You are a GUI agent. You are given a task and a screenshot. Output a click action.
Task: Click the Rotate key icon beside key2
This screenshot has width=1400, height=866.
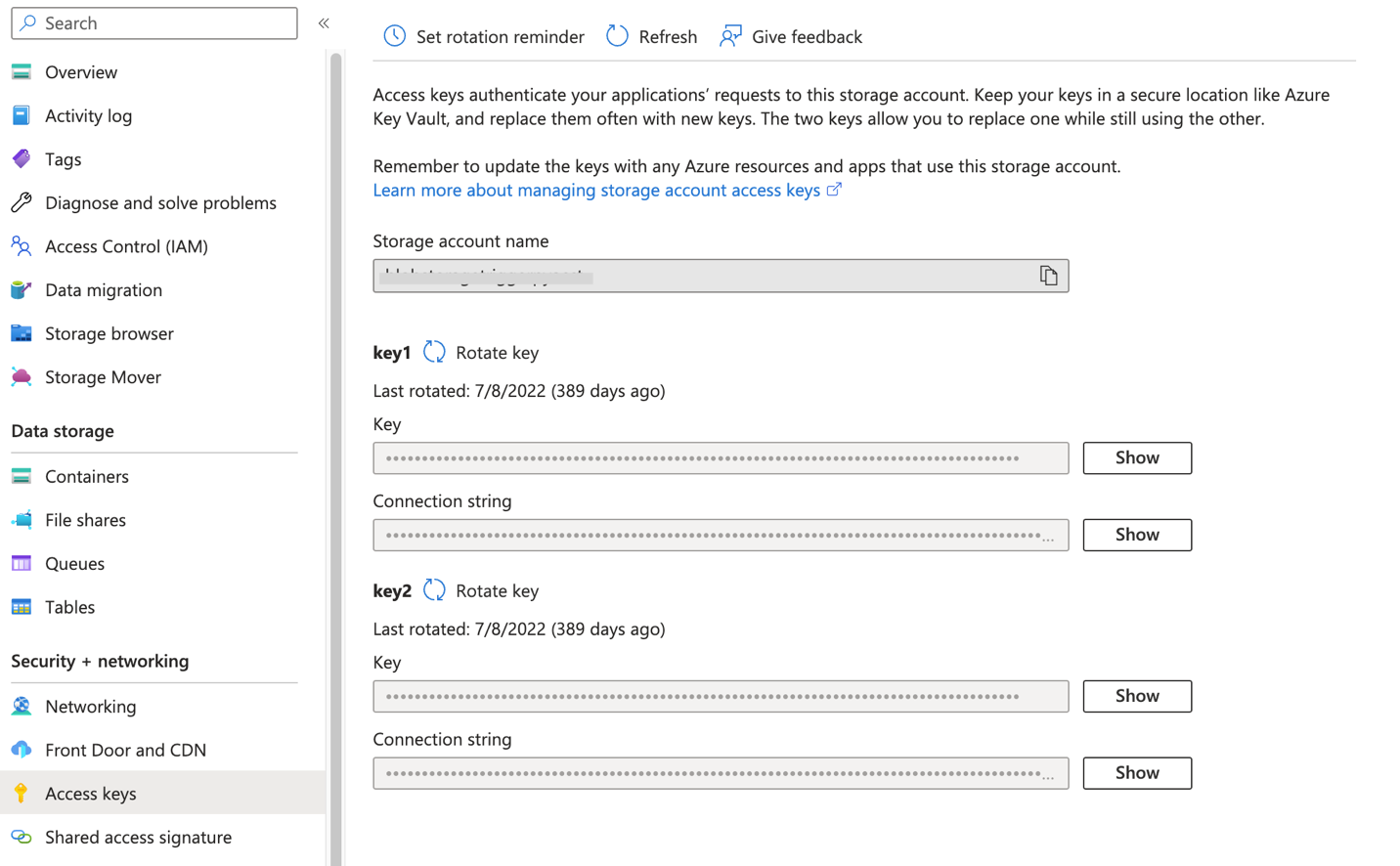pyautogui.click(x=433, y=590)
